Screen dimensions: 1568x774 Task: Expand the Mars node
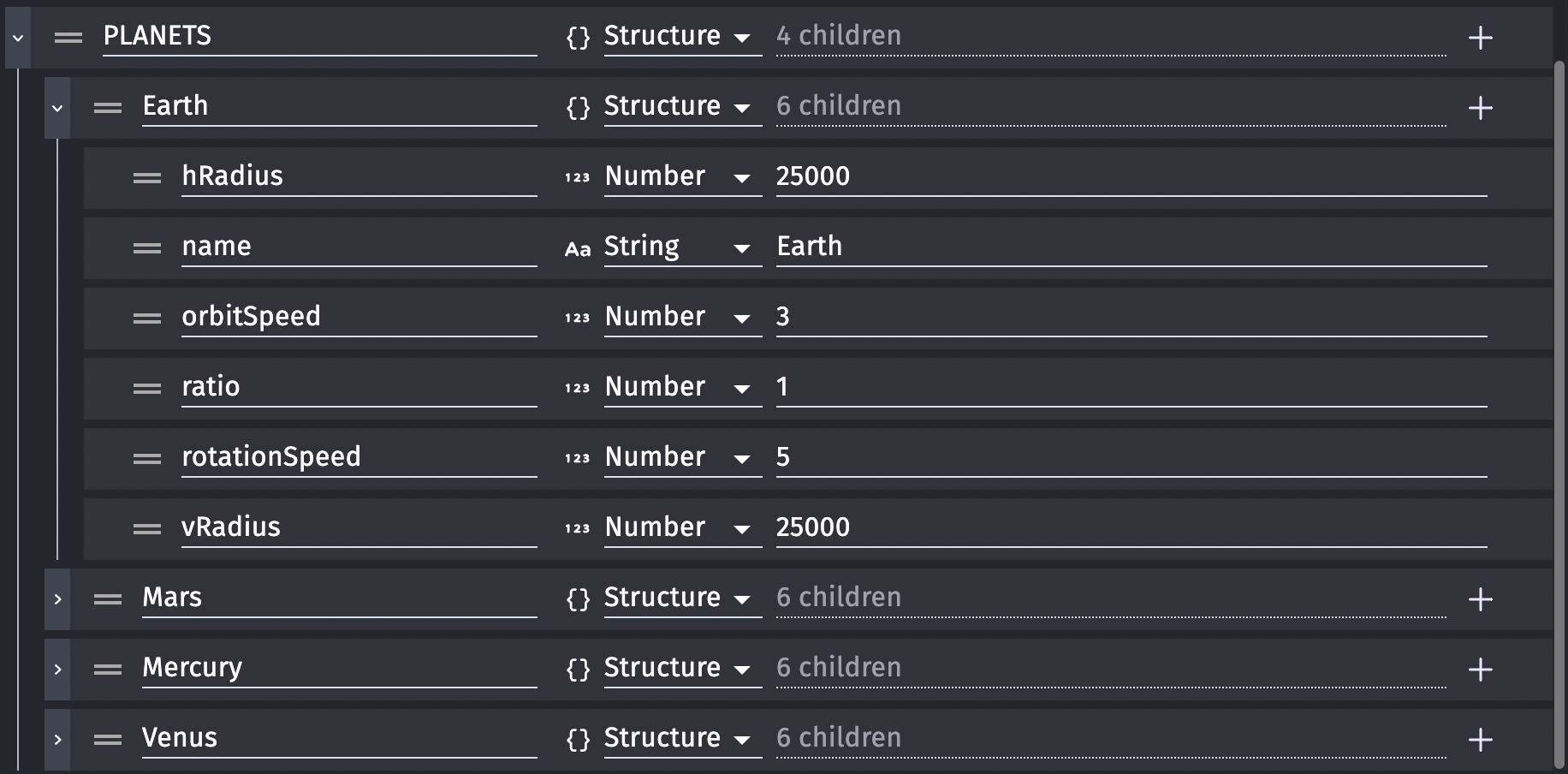coord(57,599)
